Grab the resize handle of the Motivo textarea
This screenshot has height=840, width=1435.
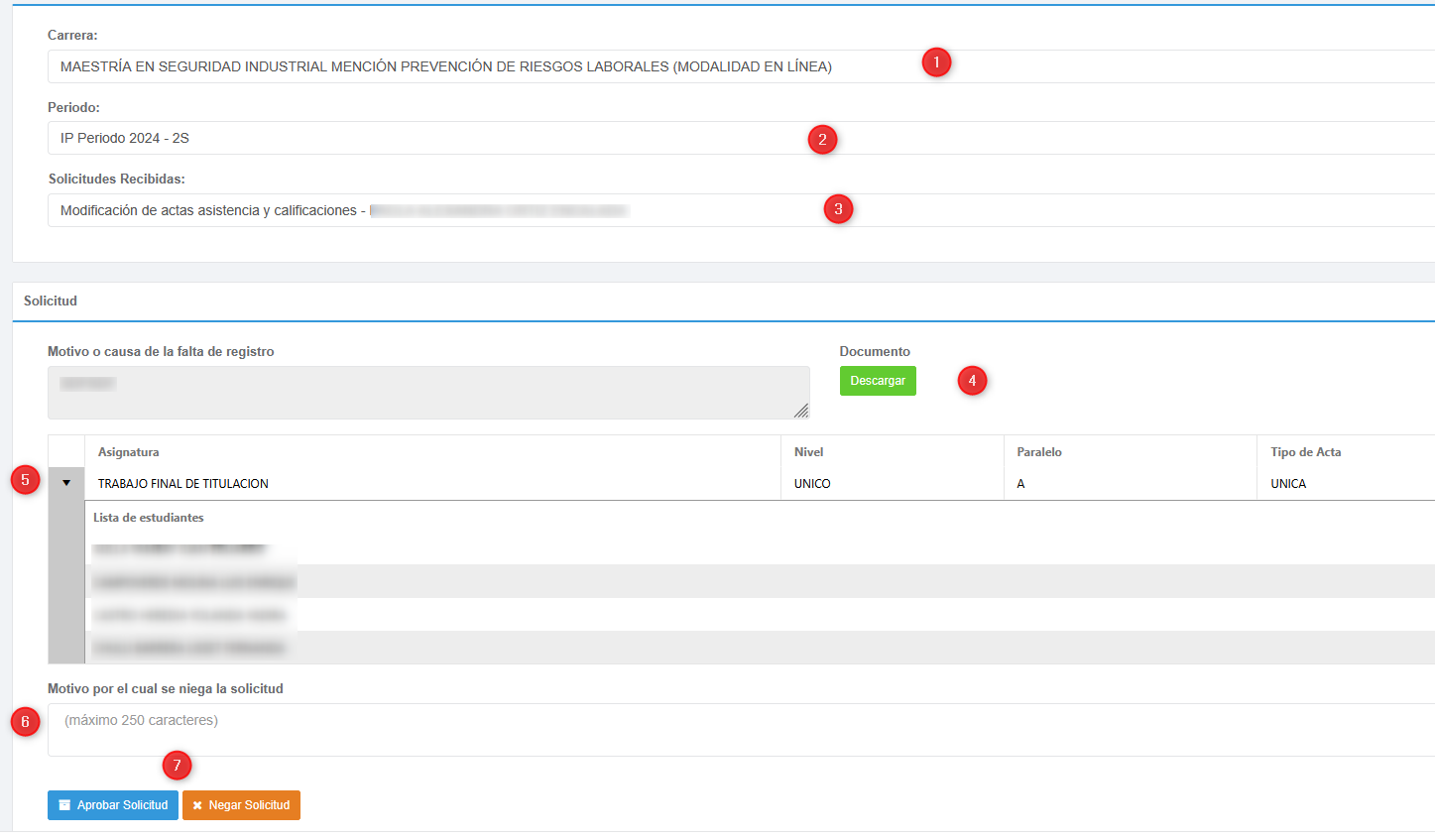coord(801,411)
